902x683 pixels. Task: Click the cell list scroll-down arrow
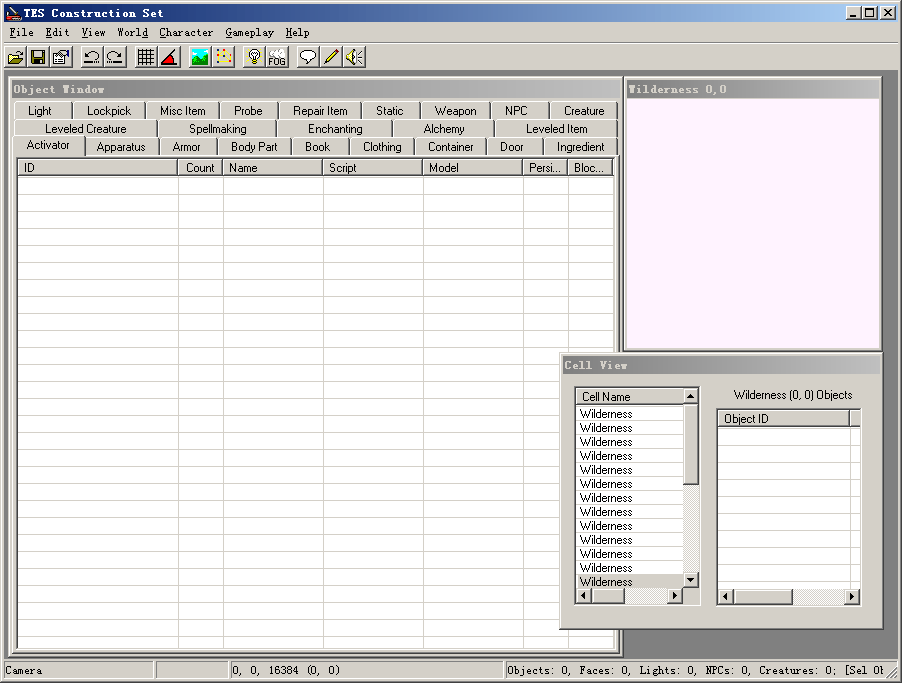pyautogui.click(x=690, y=580)
